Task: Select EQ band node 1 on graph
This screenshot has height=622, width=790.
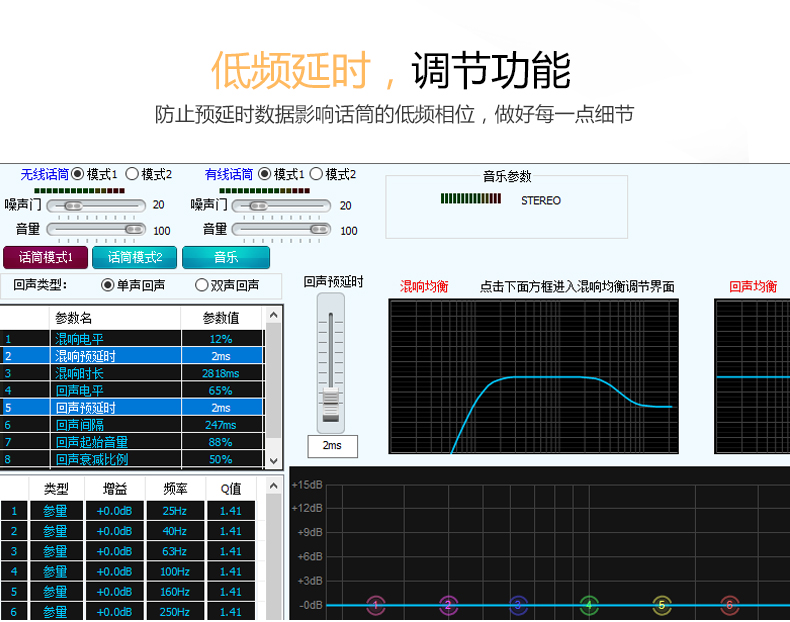Action: (x=375, y=605)
